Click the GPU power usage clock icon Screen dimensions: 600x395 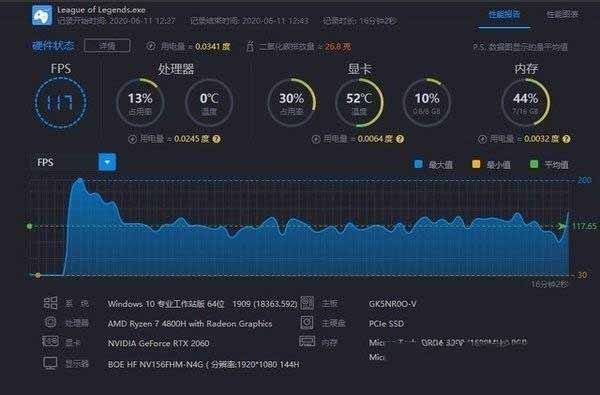[316, 139]
